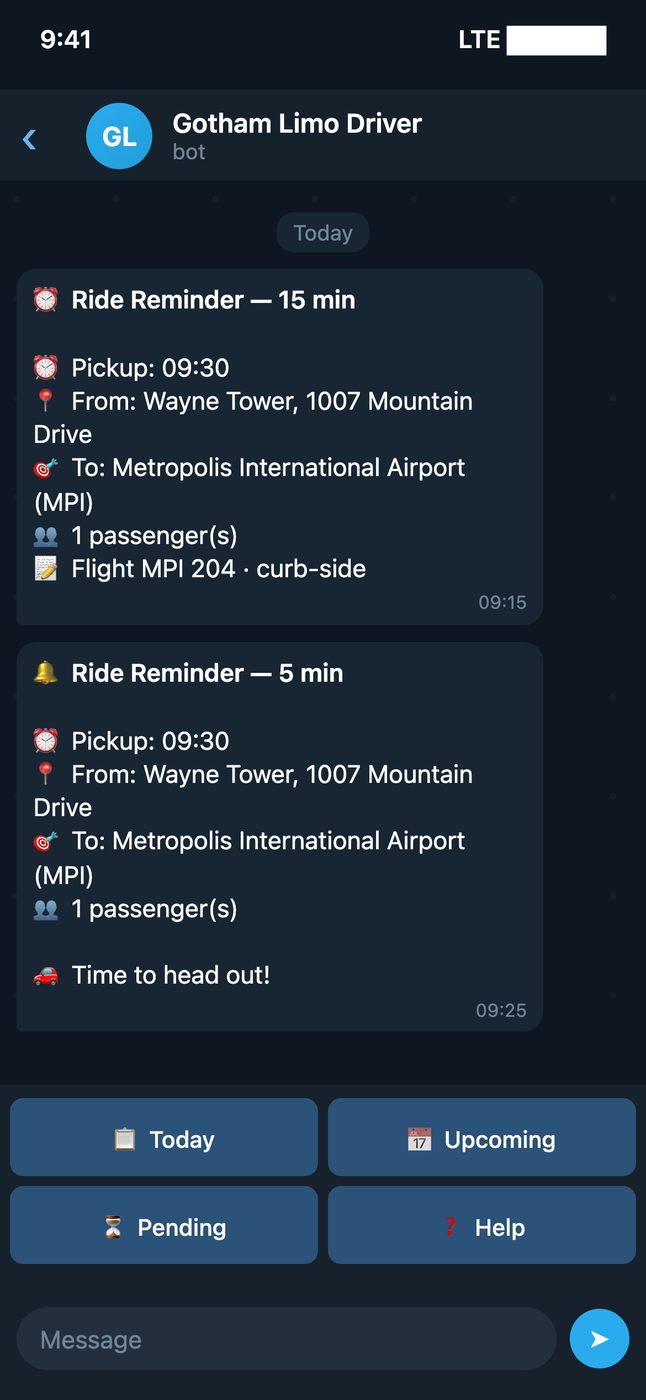Screen dimensions: 646x1400
Task: Tap the back arrow icon
Action: pos(29,139)
